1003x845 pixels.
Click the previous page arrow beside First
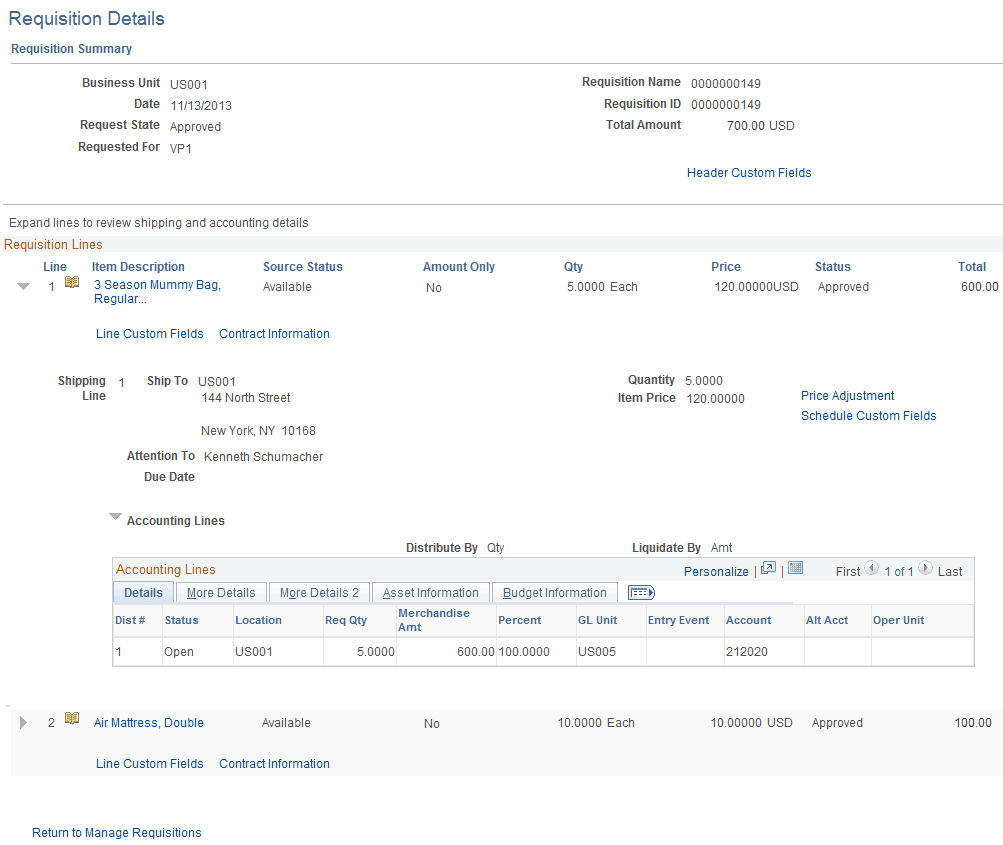click(872, 570)
